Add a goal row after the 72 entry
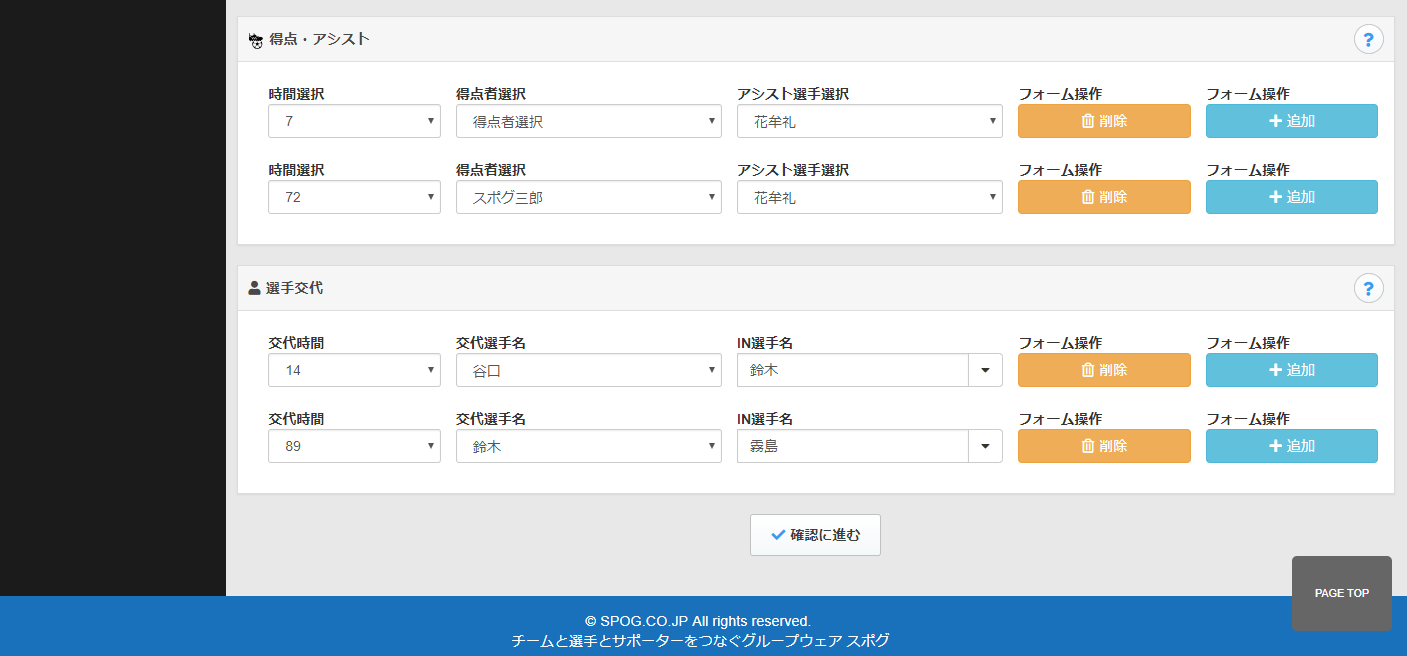This screenshot has height=656, width=1407. 1291,197
